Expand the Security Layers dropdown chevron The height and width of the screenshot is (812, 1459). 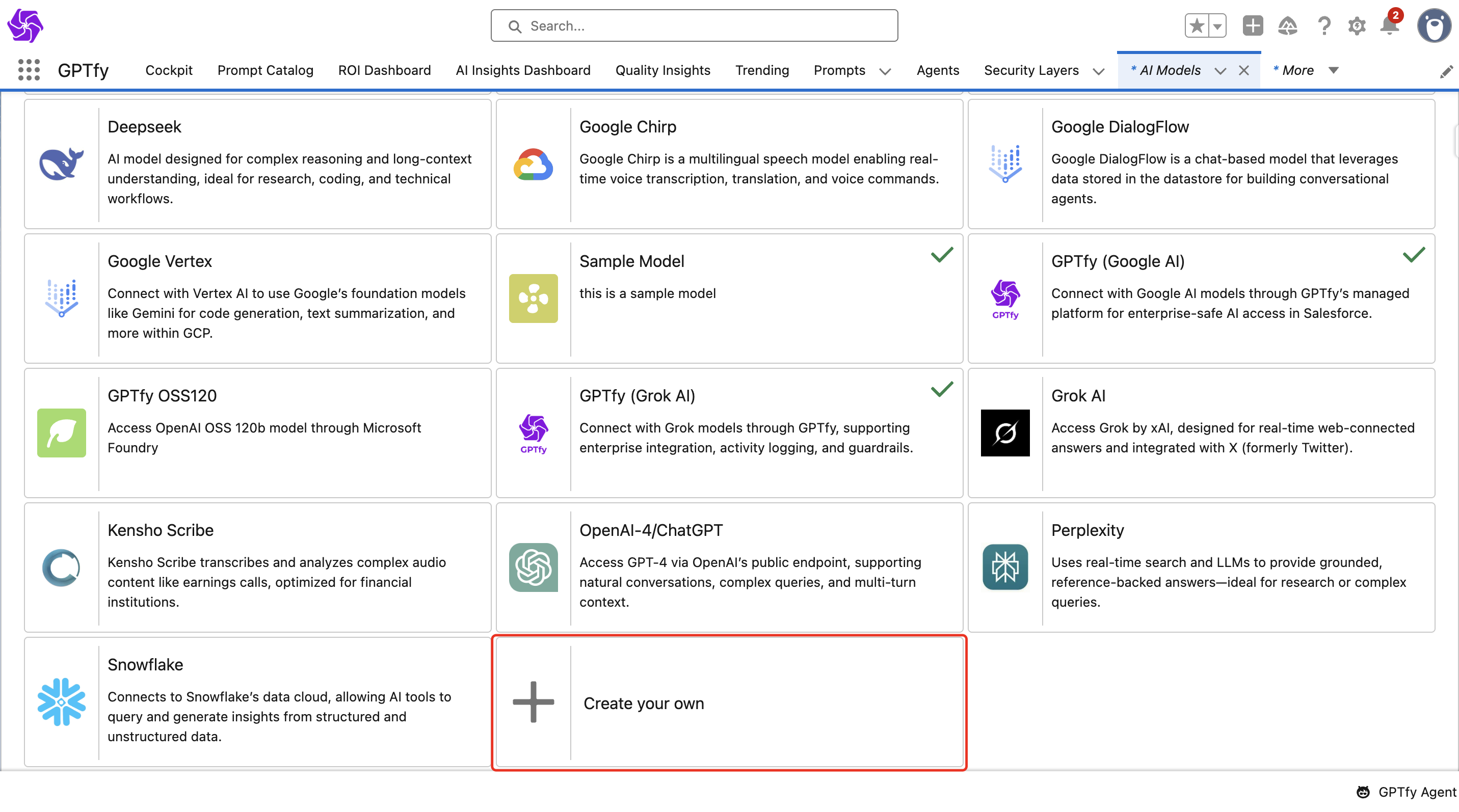tap(1098, 71)
